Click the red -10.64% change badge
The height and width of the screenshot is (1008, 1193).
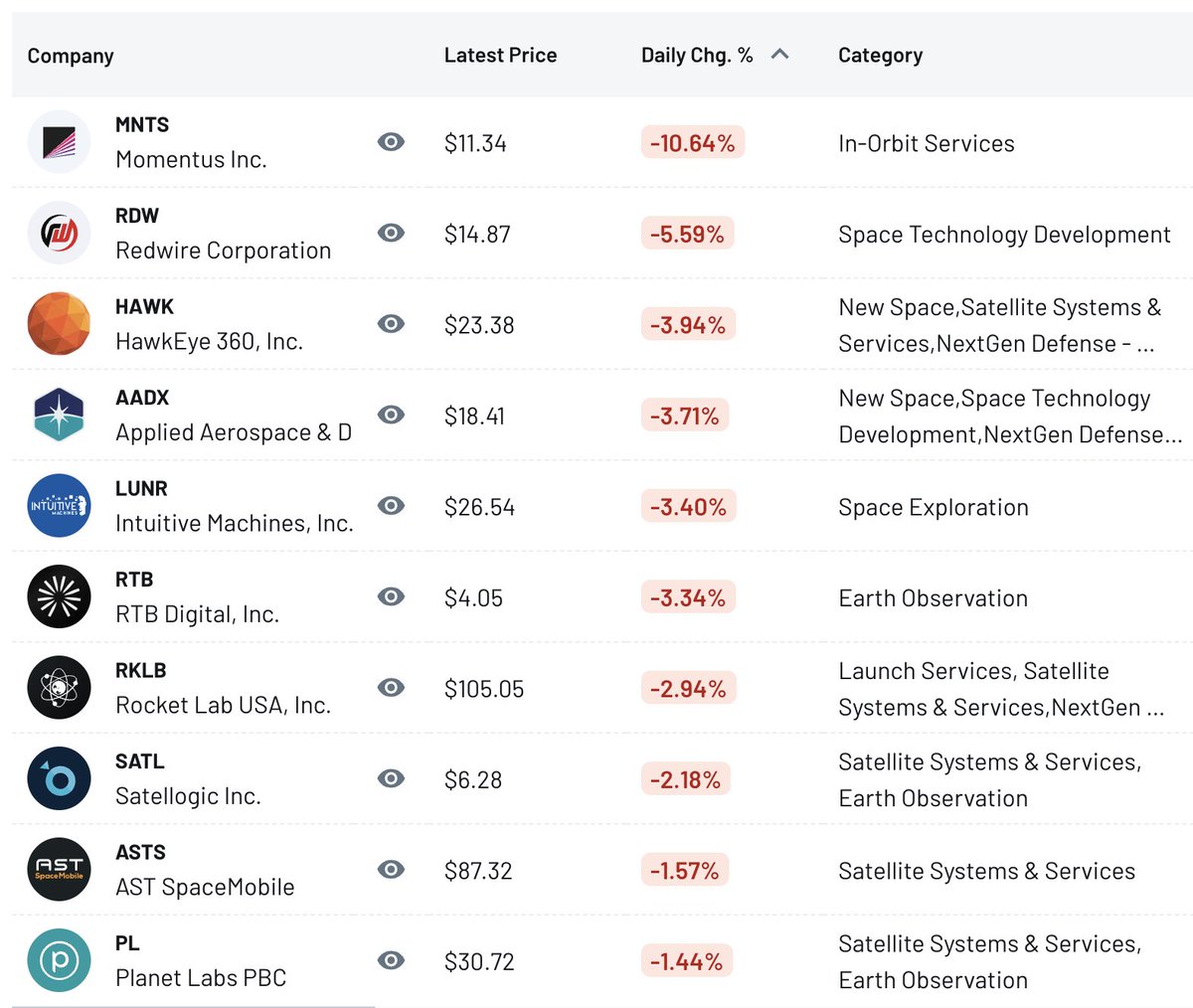[x=692, y=143]
